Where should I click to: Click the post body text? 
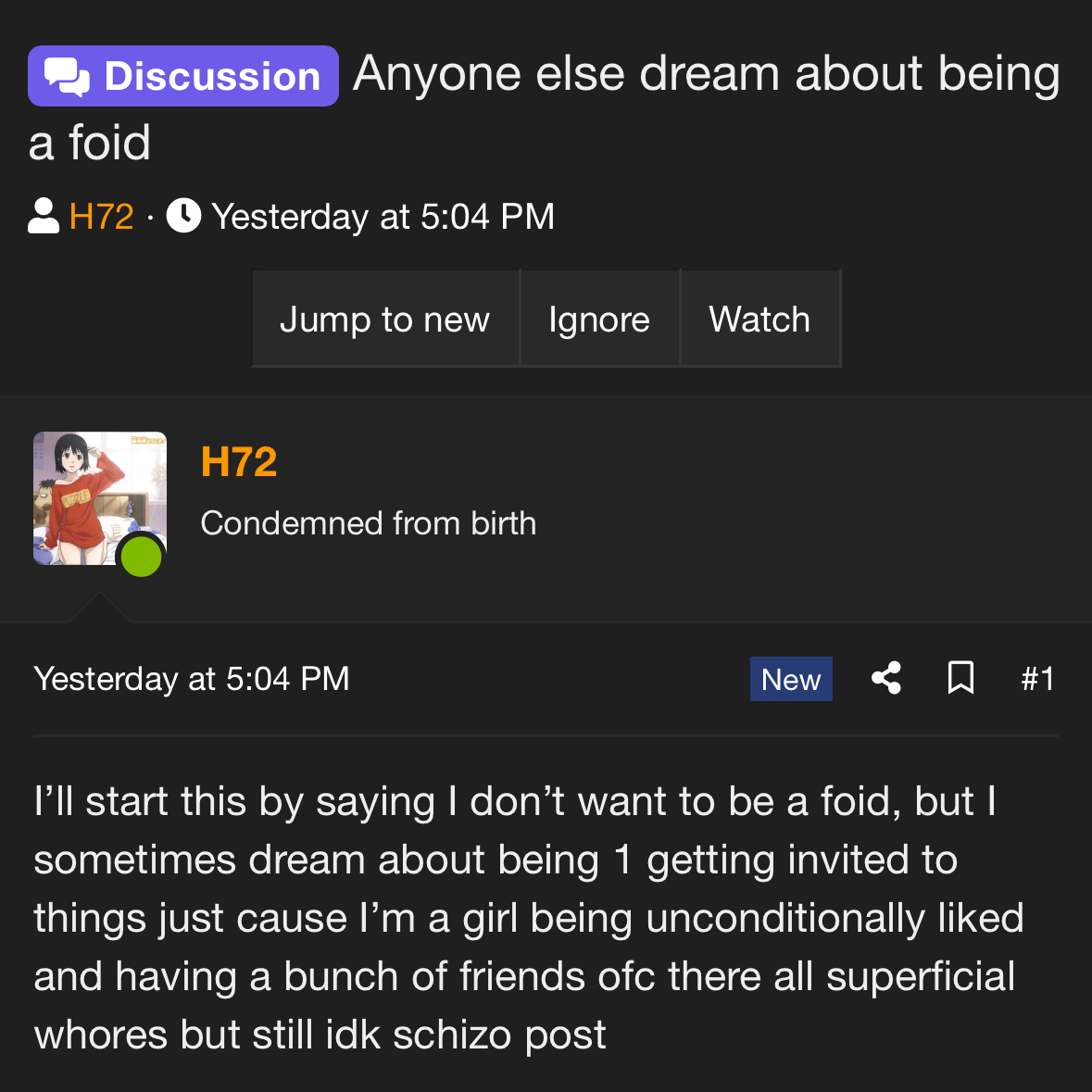coord(529,917)
